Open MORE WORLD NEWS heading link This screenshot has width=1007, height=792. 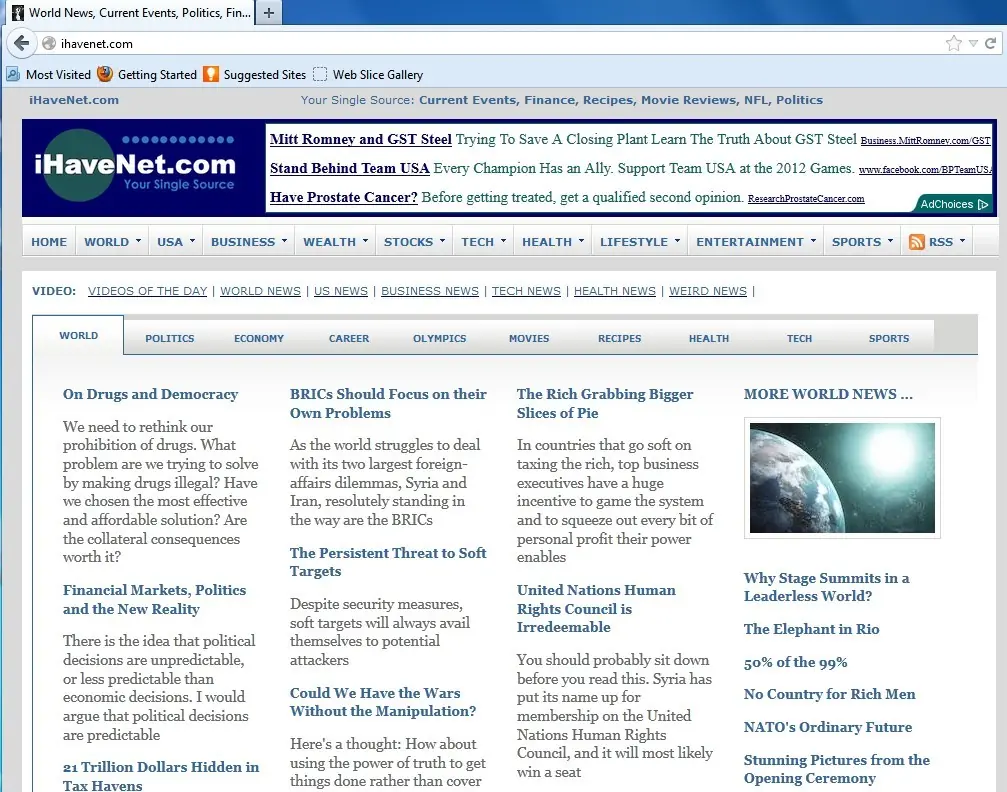[x=828, y=394]
